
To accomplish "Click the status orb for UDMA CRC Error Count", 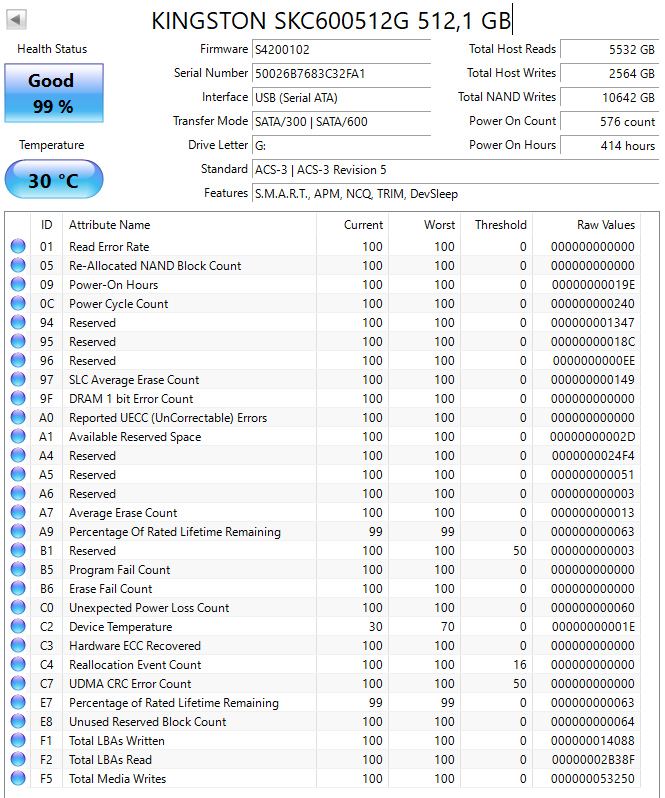I will 18,684.
